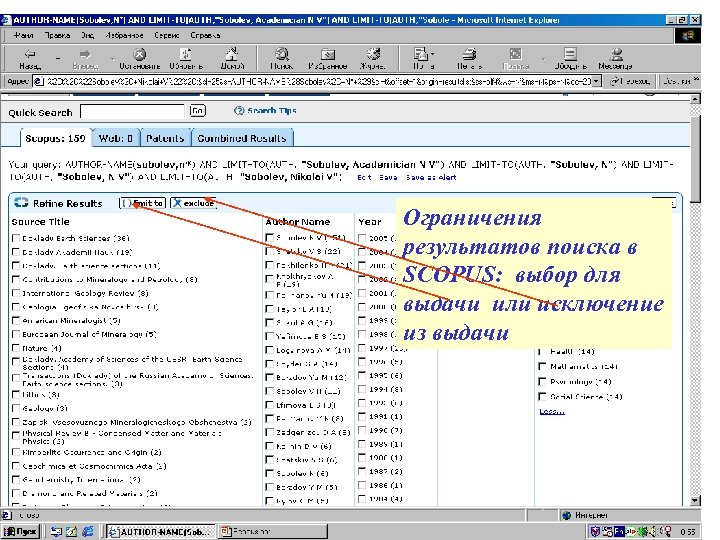Expand the Links (Ссылки) toolbar chevron
The width and height of the screenshot is (720, 540).
pyautogui.click(x=696, y=79)
